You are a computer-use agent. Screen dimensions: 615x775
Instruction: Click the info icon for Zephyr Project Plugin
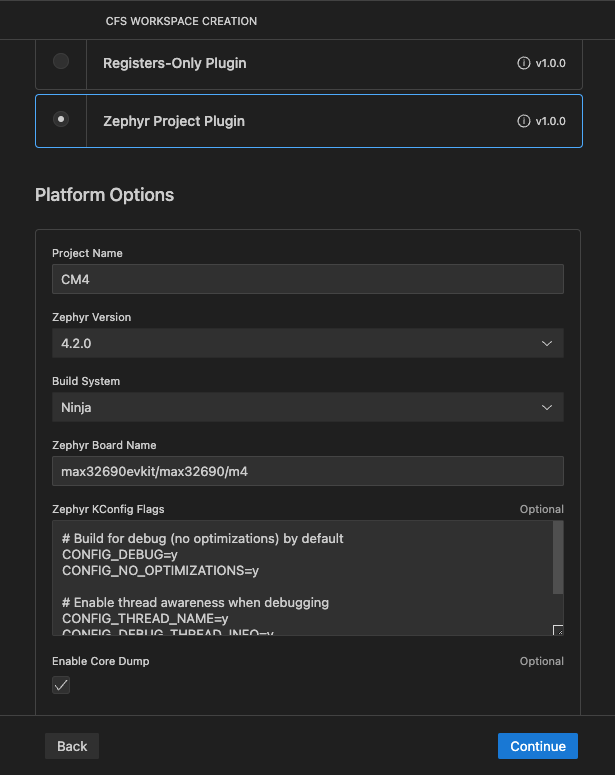click(523, 121)
